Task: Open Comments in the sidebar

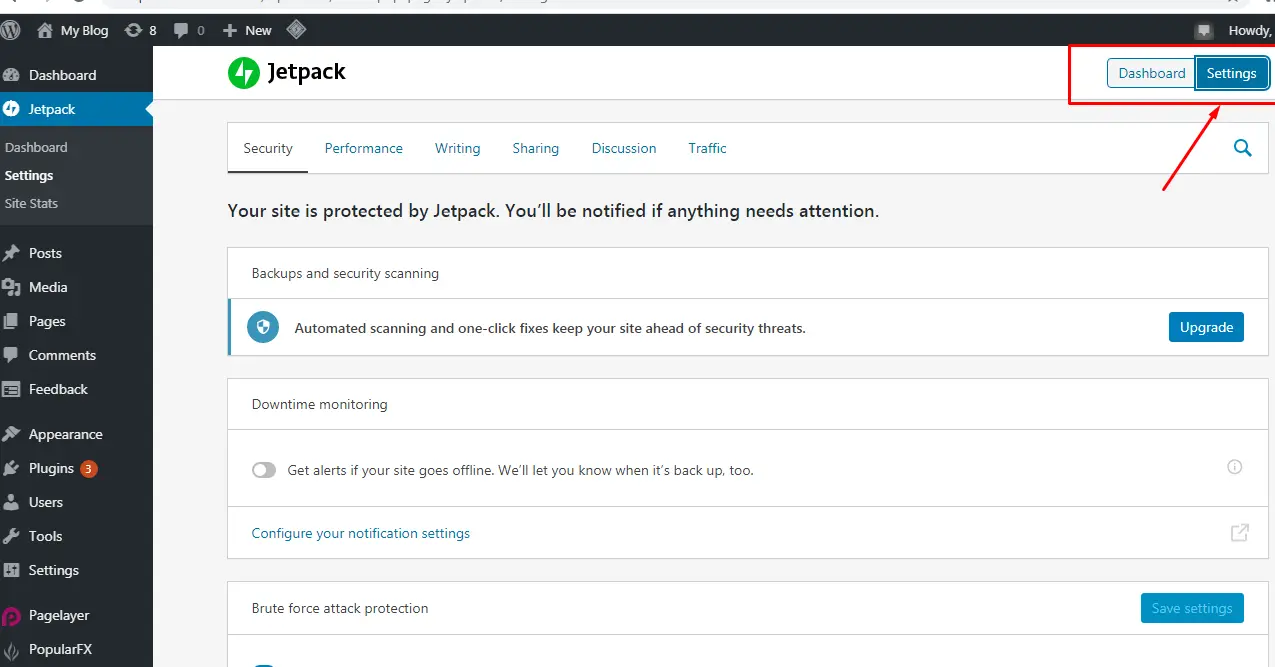Action: tap(76, 355)
